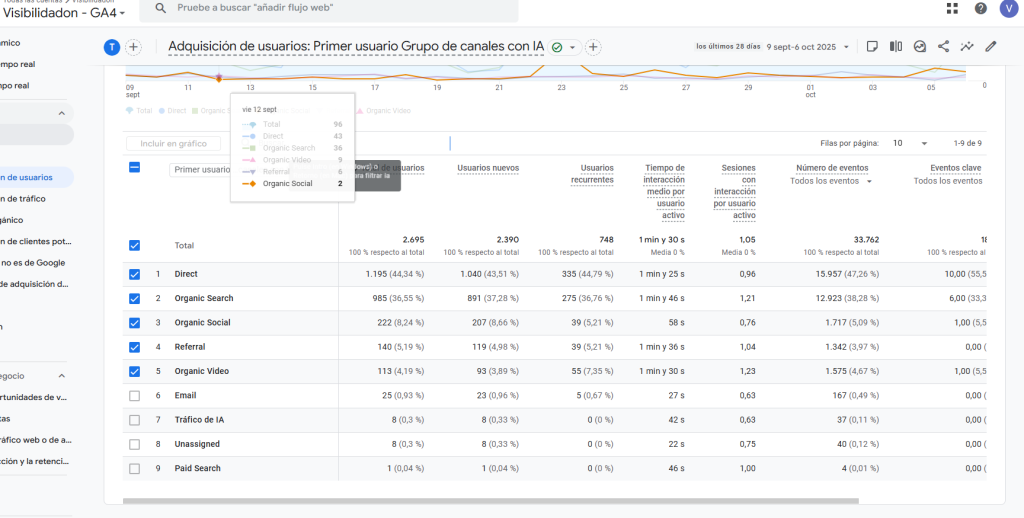Open the Insights sparkline icon
This screenshot has width=1024, height=518.
point(967,46)
